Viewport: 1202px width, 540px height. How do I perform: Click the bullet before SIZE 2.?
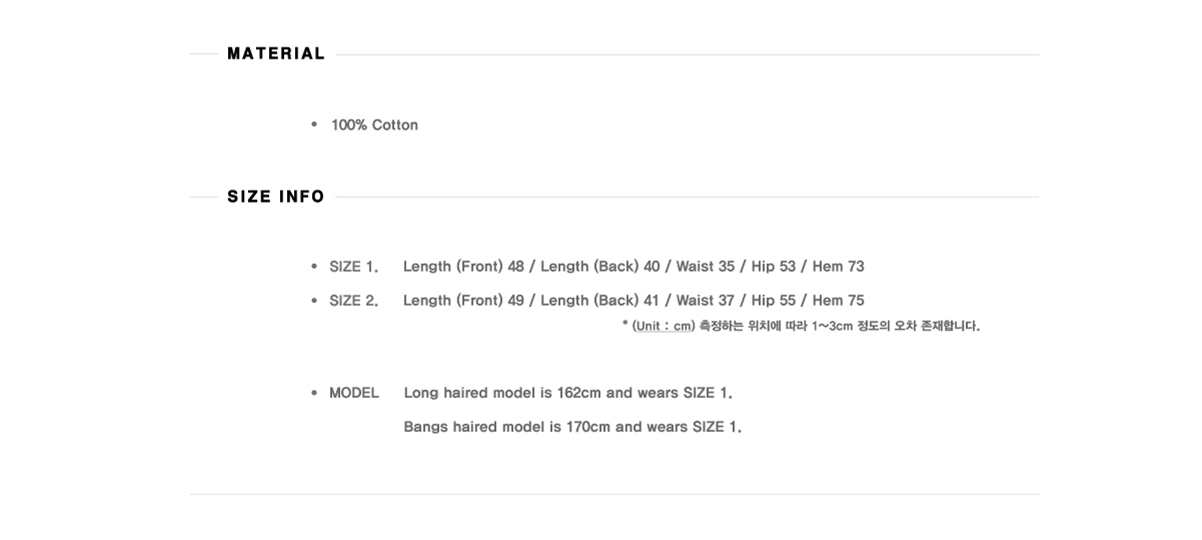(314, 301)
